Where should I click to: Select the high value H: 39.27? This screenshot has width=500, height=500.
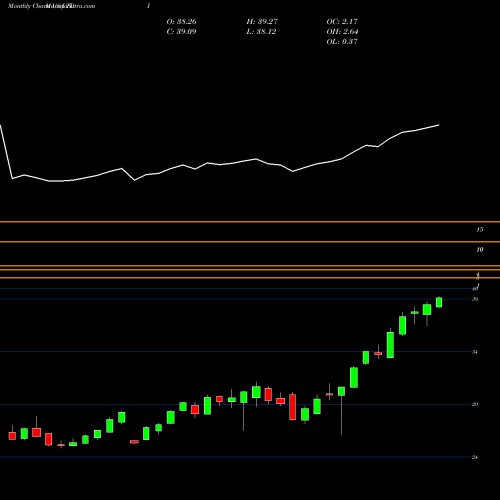[x=262, y=22]
